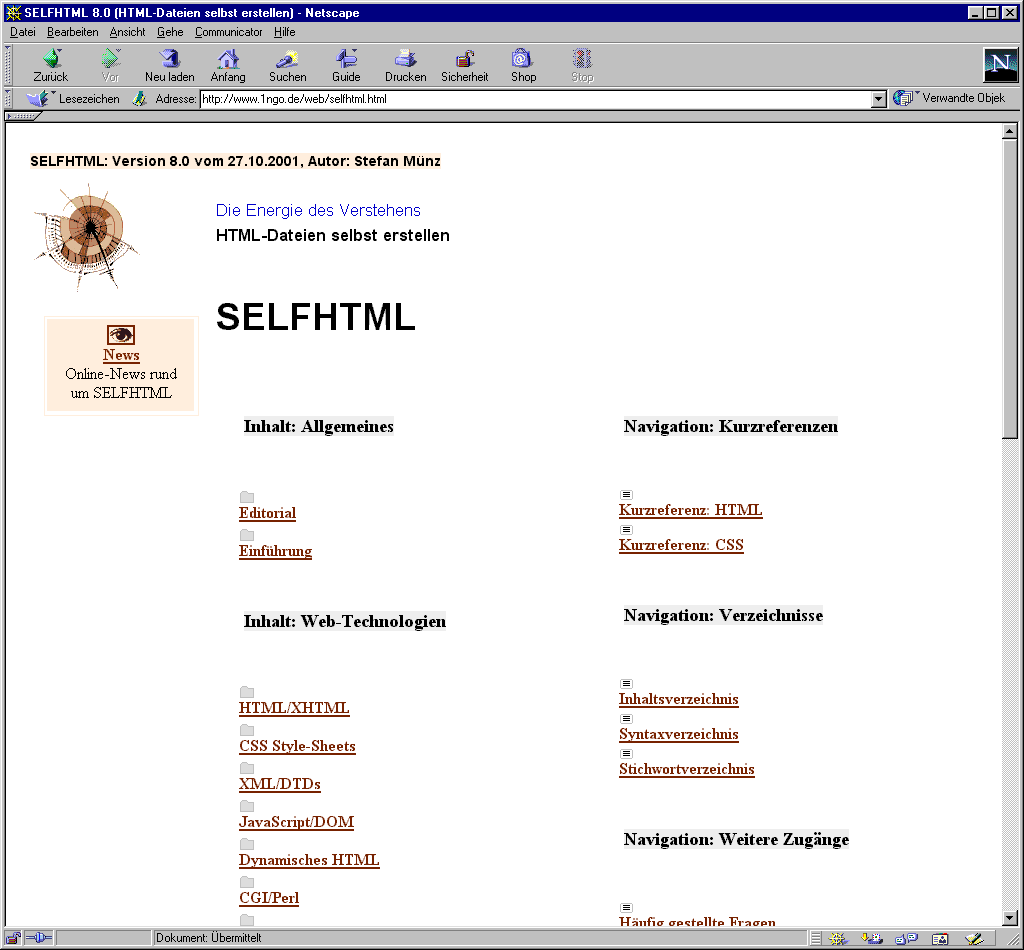Open the Communicator menu
Screen dimensions: 1024x950
point(228,32)
